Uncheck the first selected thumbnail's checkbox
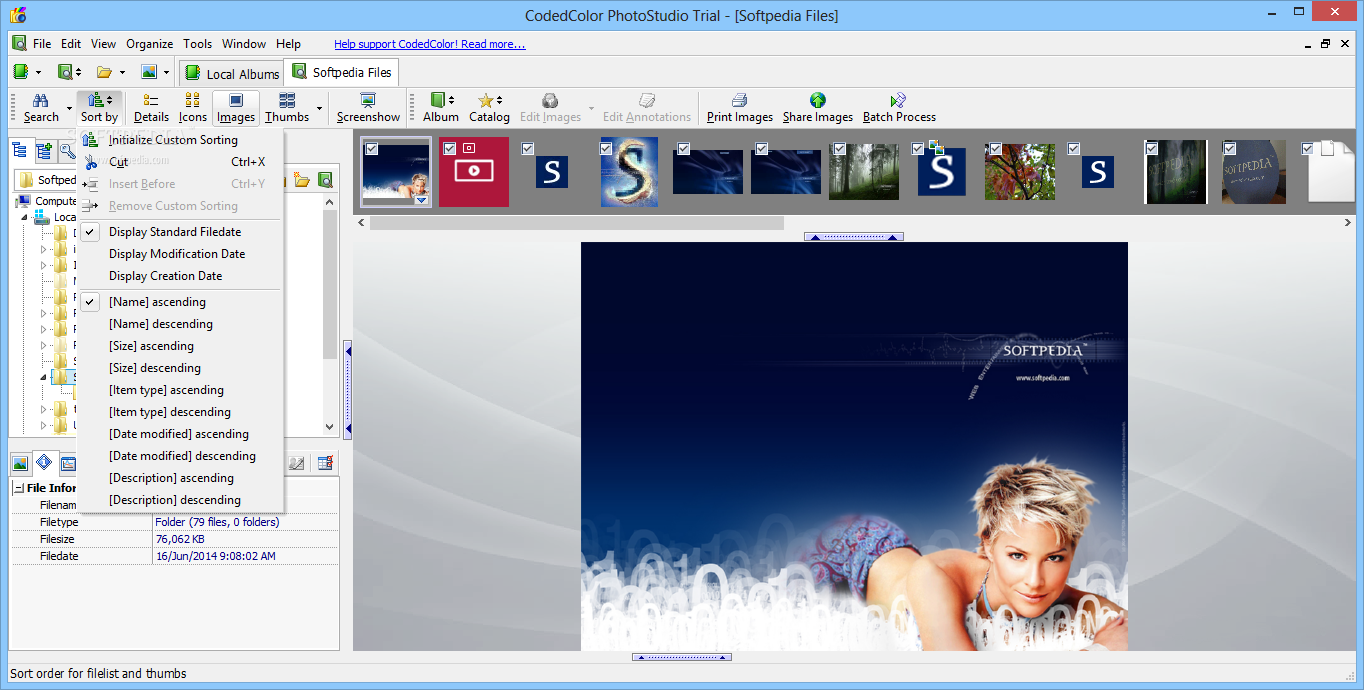 pyautogui.click(x=371, y=148)
